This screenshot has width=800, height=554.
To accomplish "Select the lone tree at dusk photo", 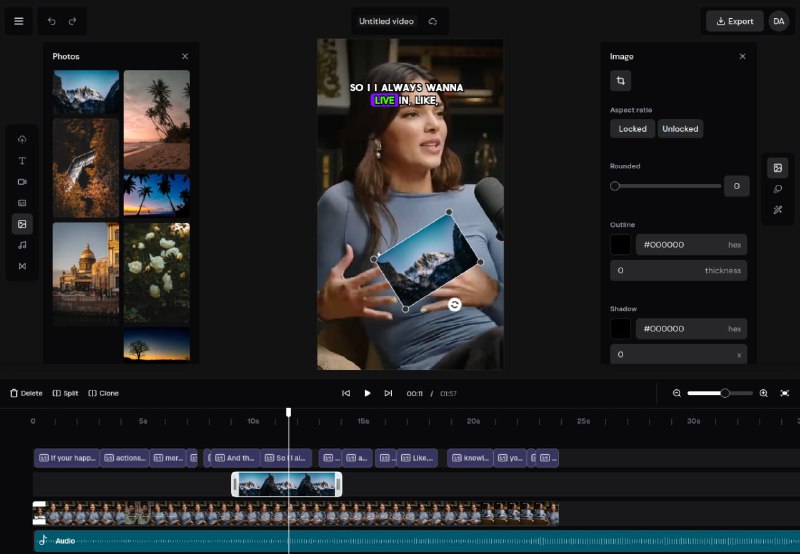I will point(157,345).
